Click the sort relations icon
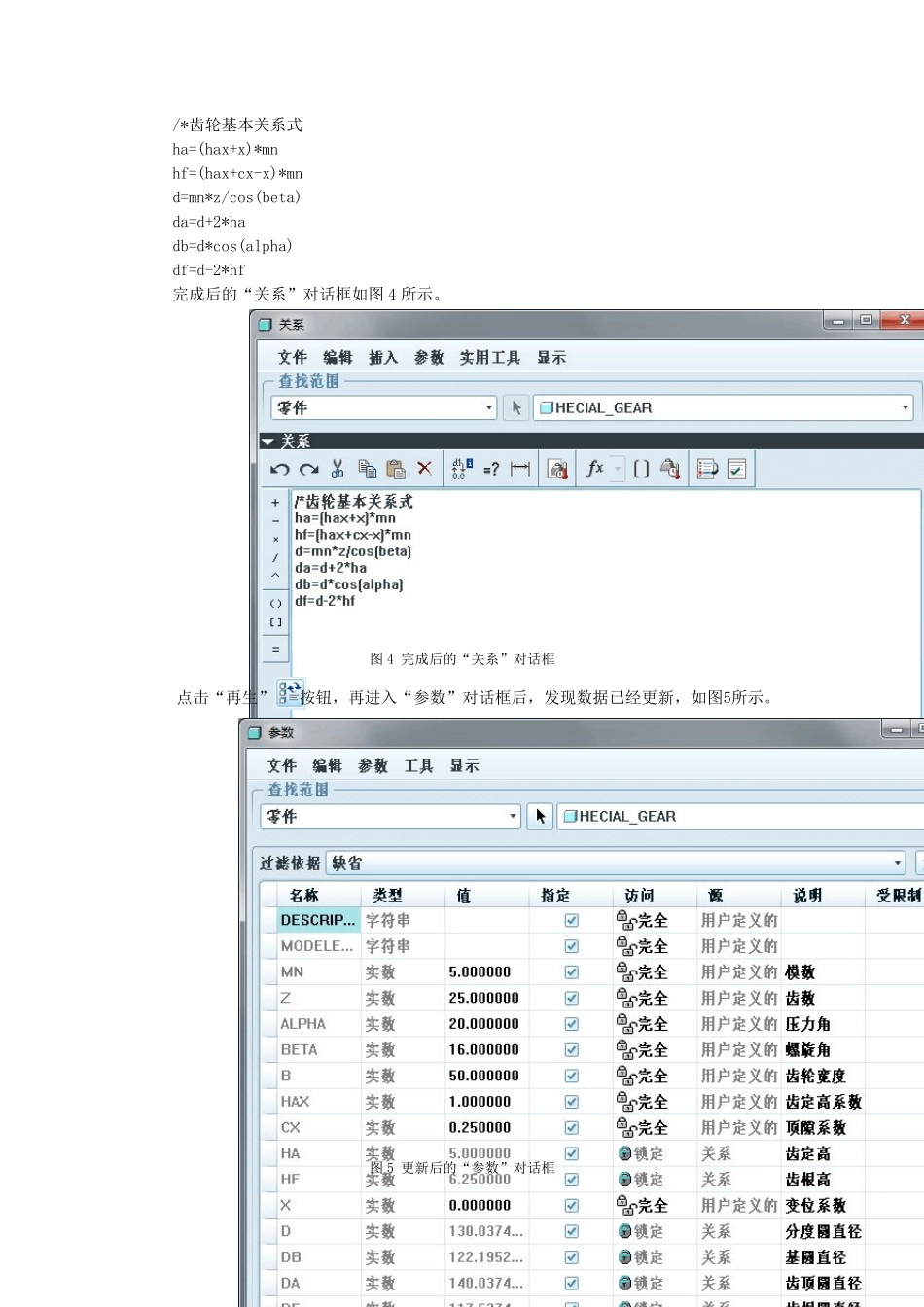The image size is (924, 1307). pos(707,469)
